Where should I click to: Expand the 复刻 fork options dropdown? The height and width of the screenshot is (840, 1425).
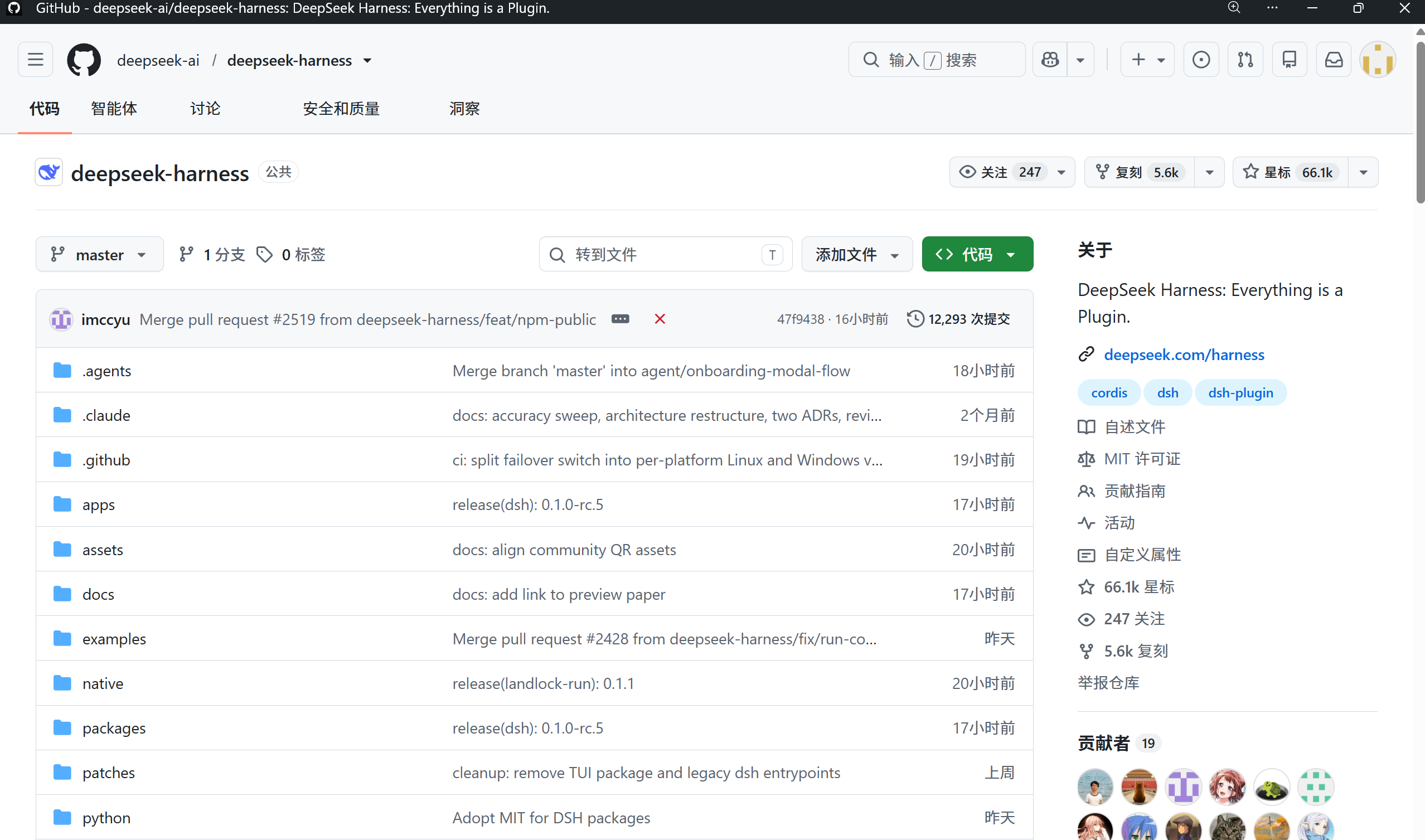tap(1209, 172)
